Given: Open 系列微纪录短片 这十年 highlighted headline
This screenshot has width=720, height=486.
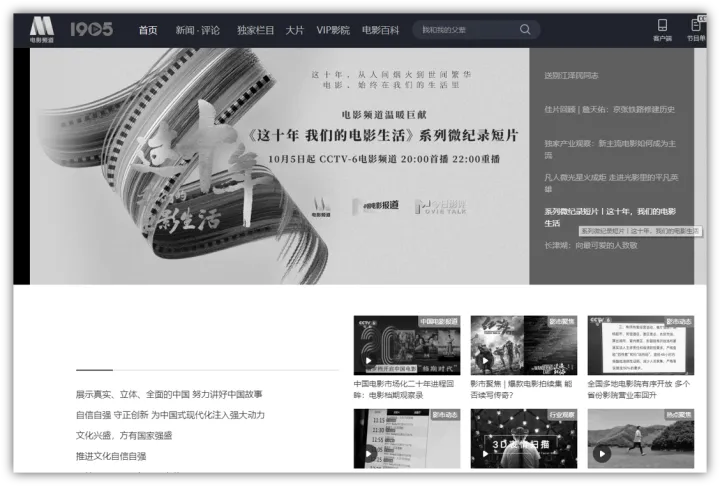Looking at the screenshot, I should [610, 217].
